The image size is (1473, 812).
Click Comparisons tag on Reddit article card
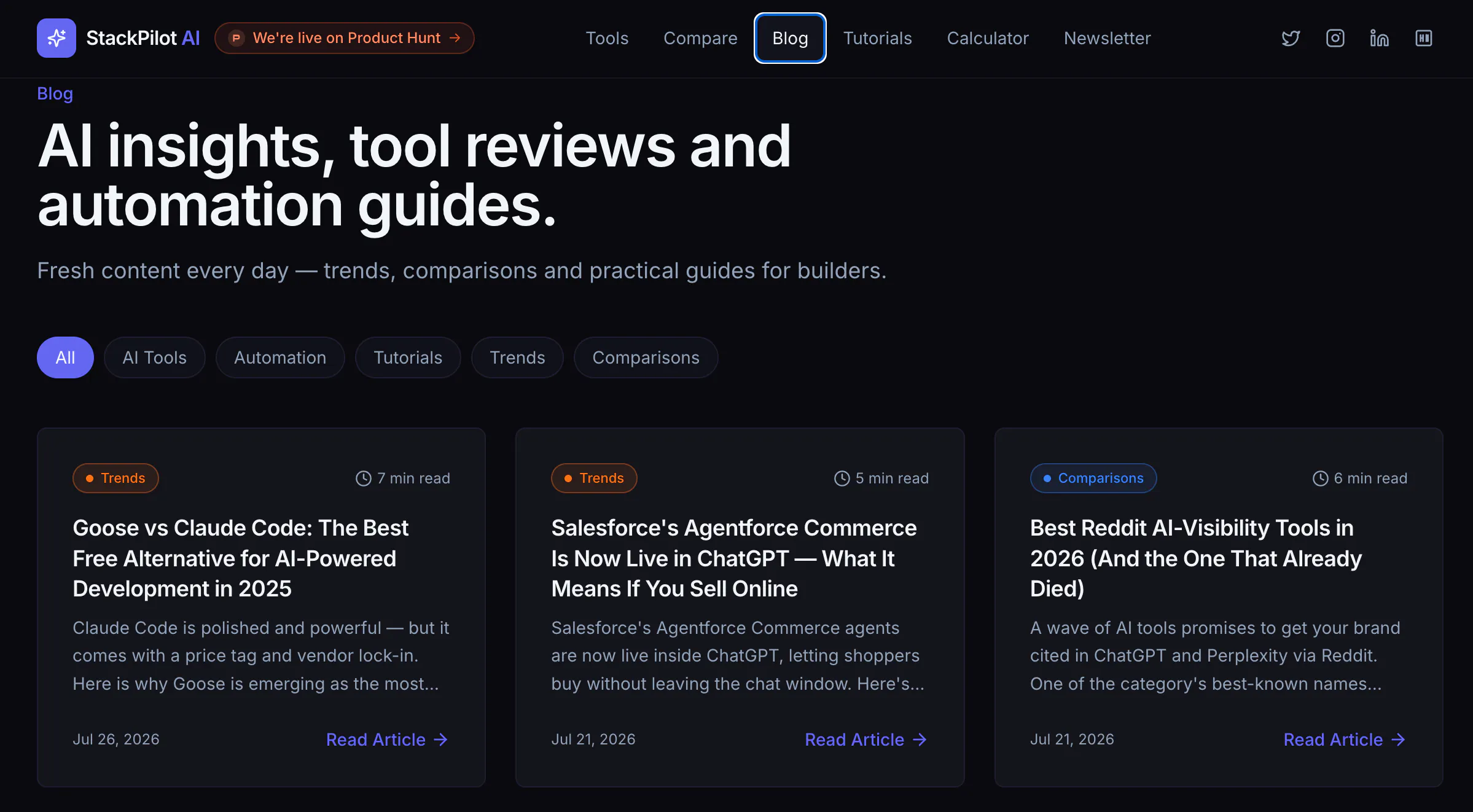(x=1093, y=478)
